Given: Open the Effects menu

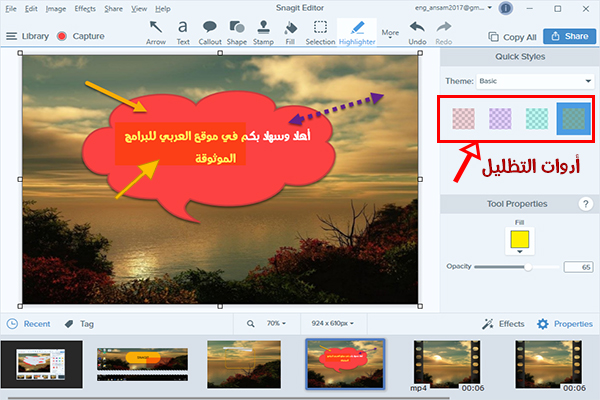Looking at the screenshot, I should [x=85, y=9].
